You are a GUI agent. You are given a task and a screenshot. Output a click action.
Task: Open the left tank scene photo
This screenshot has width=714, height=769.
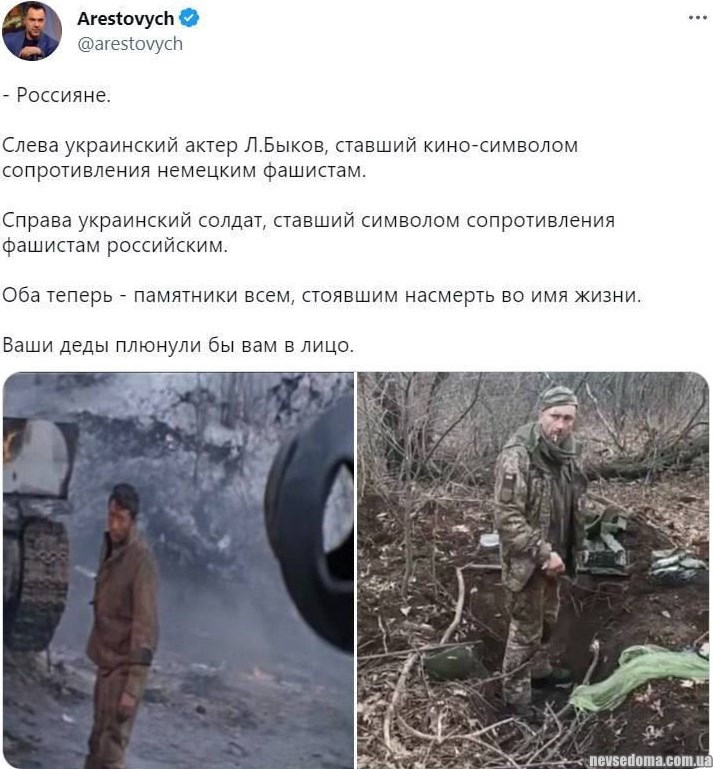point(178,570)
